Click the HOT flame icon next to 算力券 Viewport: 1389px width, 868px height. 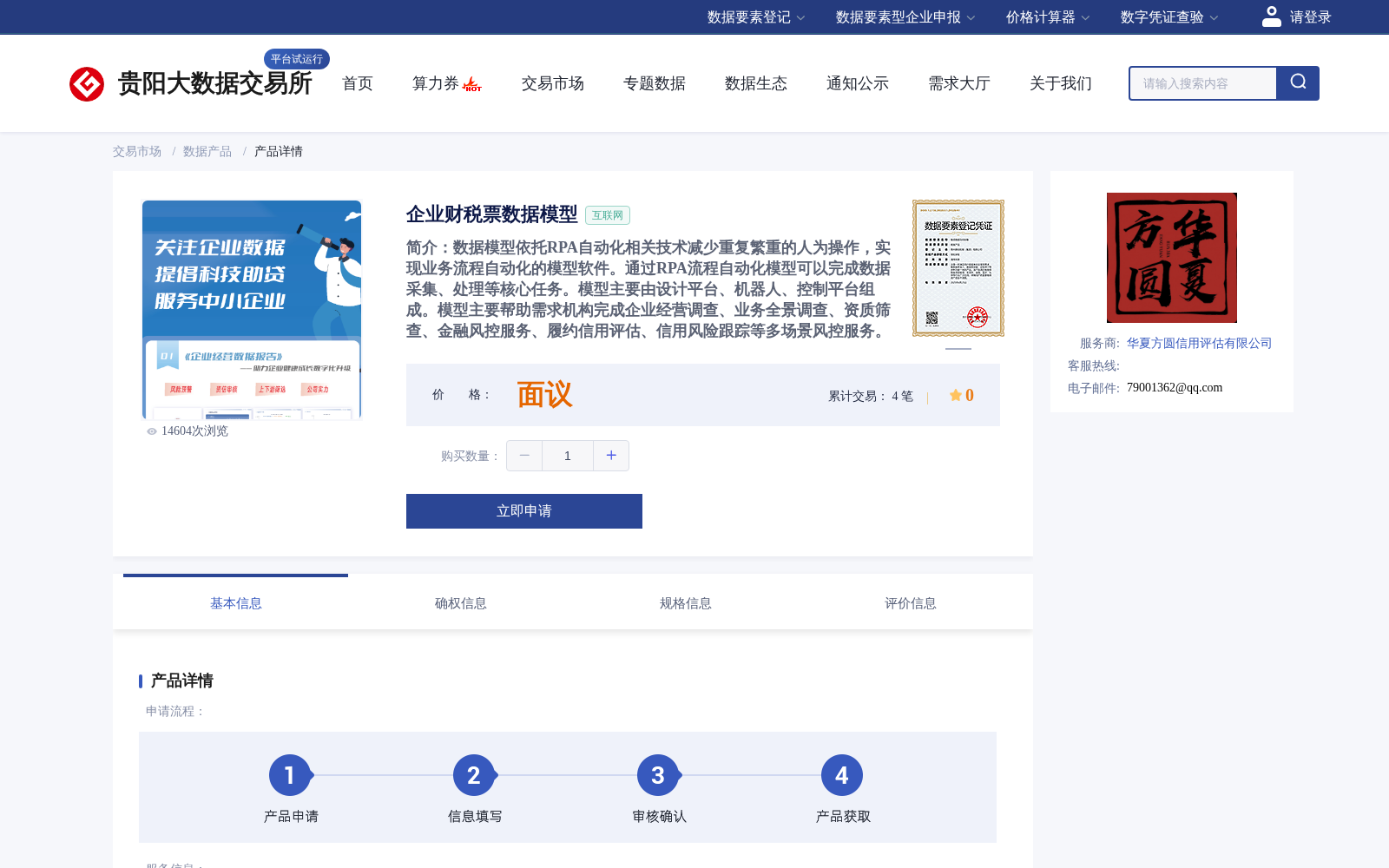coord(472,84)
